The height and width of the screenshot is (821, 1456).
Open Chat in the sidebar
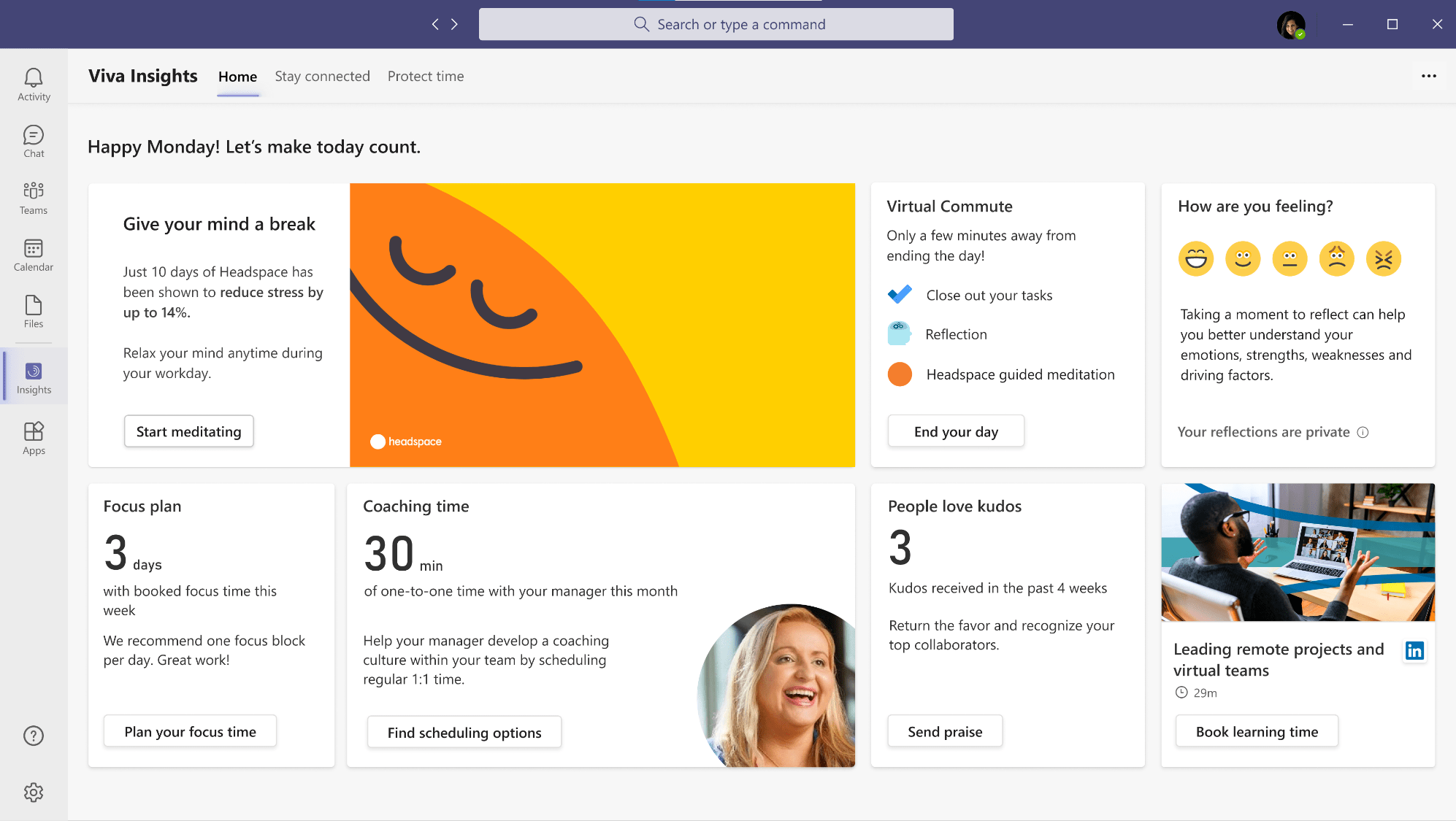[34, 142]
